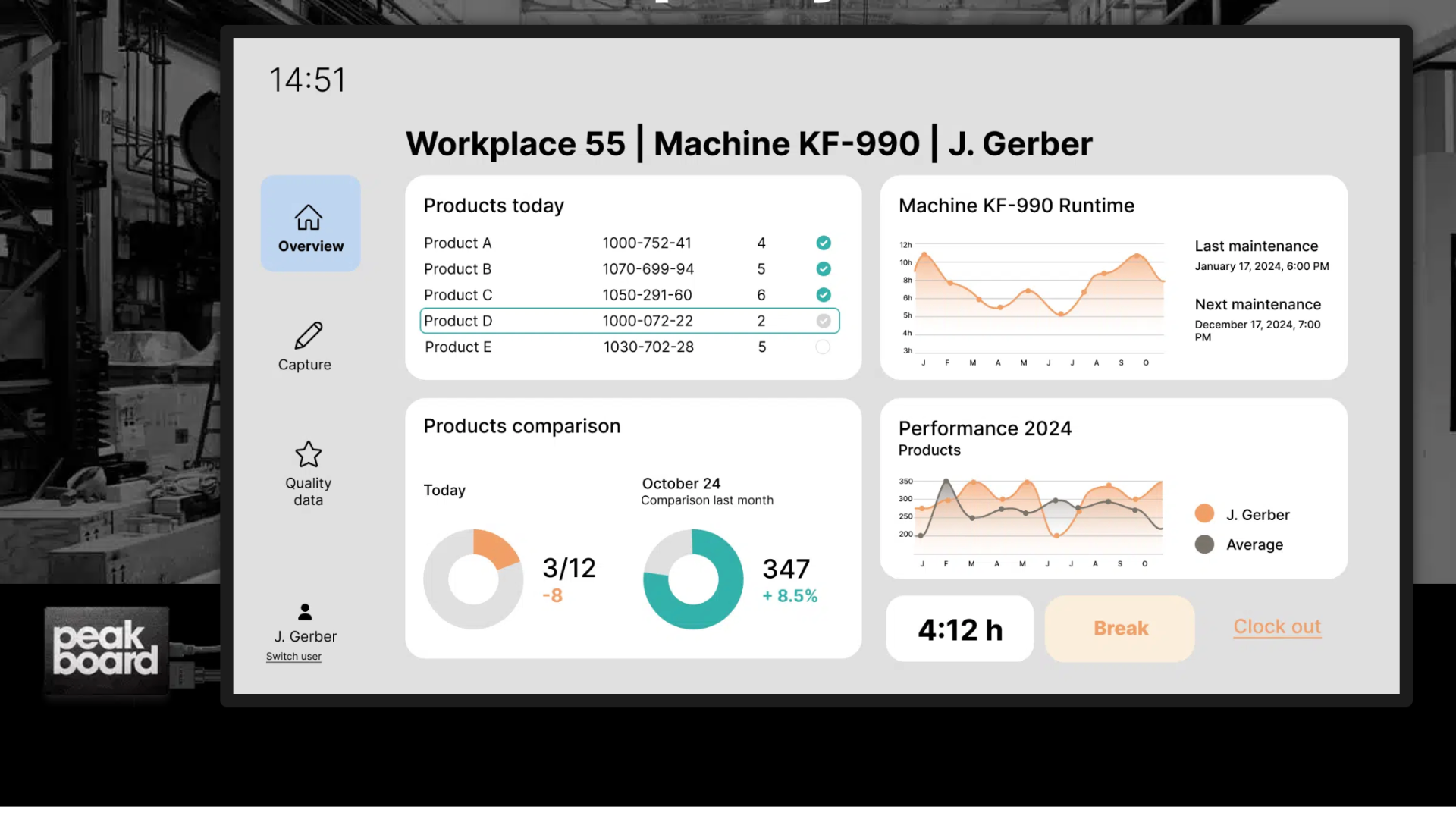Click the teal October 24 donut chart
This screenshot has height=819, width=1456.
[693, 579]
